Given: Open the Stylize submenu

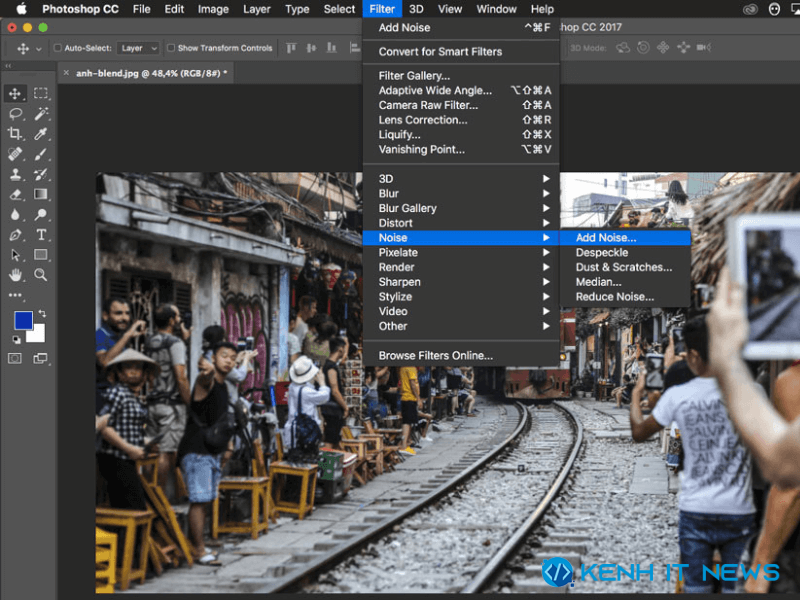Looking at the screenshot, I should [461, 296].
